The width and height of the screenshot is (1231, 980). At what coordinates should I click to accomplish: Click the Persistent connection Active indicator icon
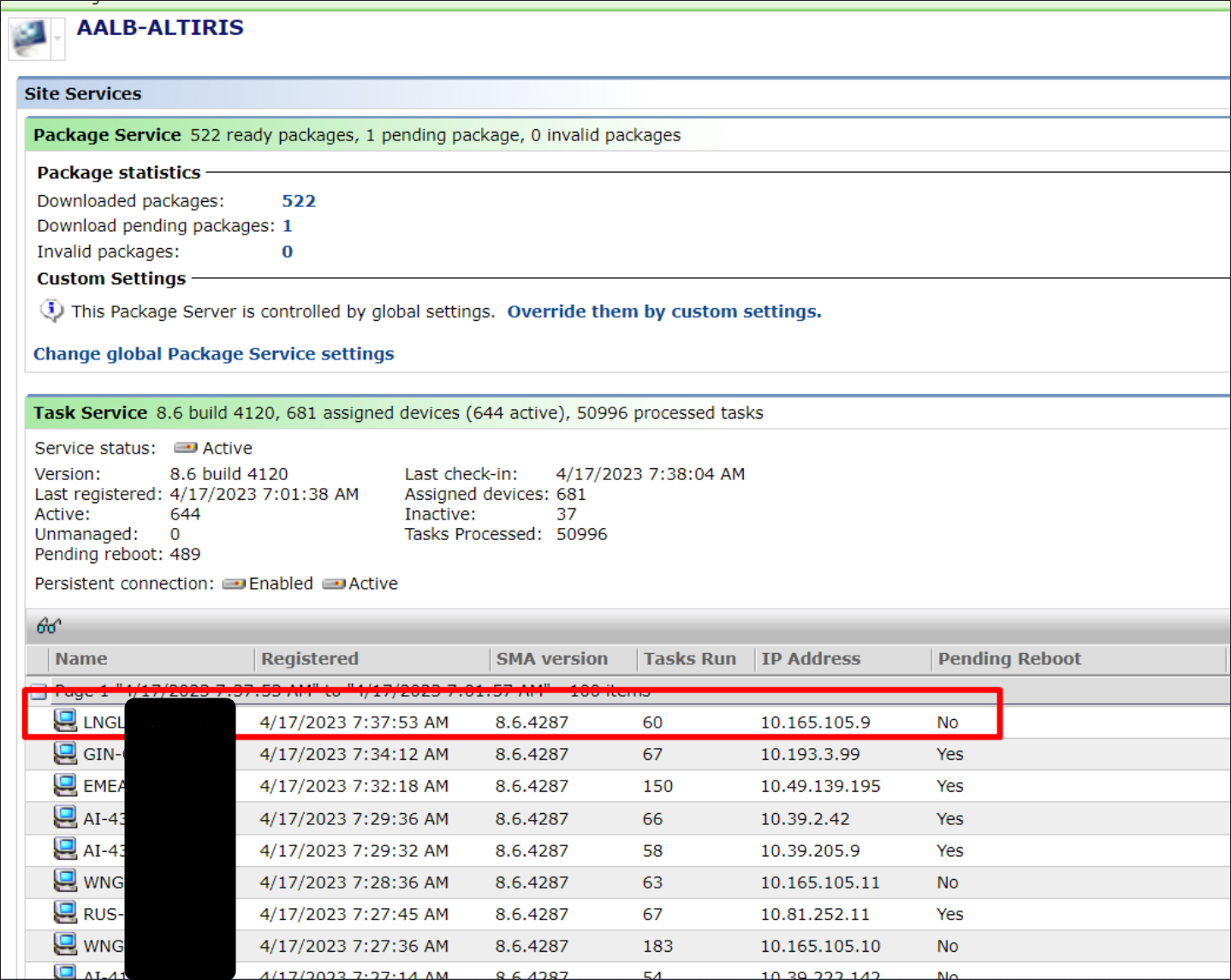334,584
